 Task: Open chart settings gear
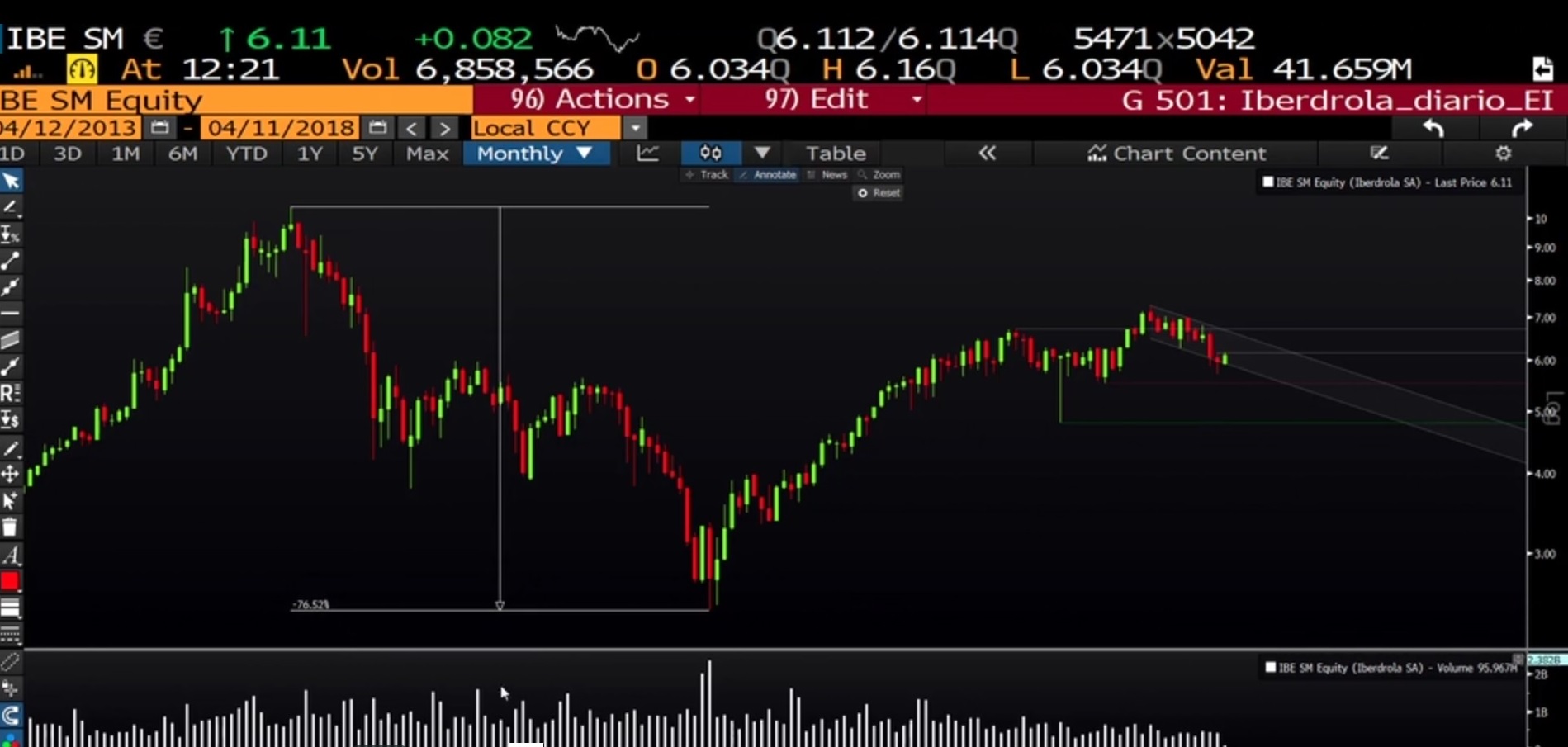tap(1503, 153)
